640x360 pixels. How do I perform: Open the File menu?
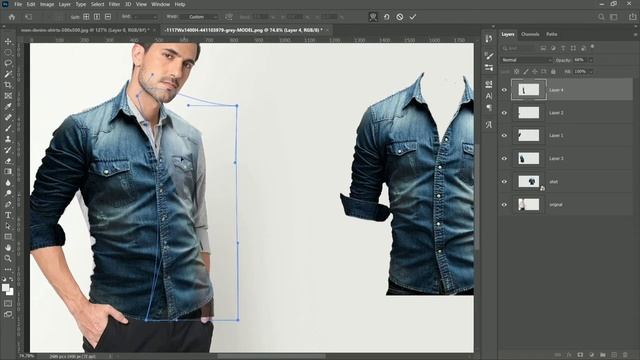[18, 4]
